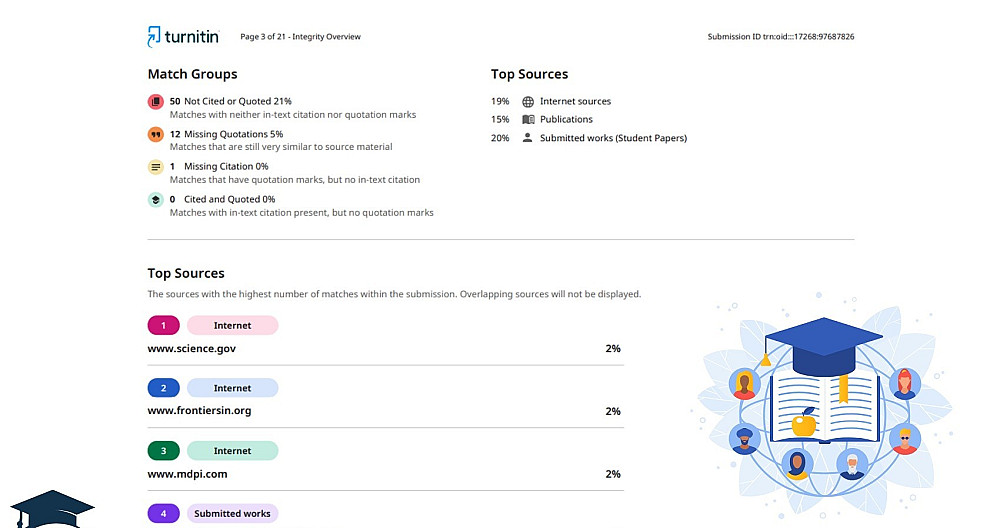
Task: Click the yellow Missing Citation icon
Action: tap(155, 167)
